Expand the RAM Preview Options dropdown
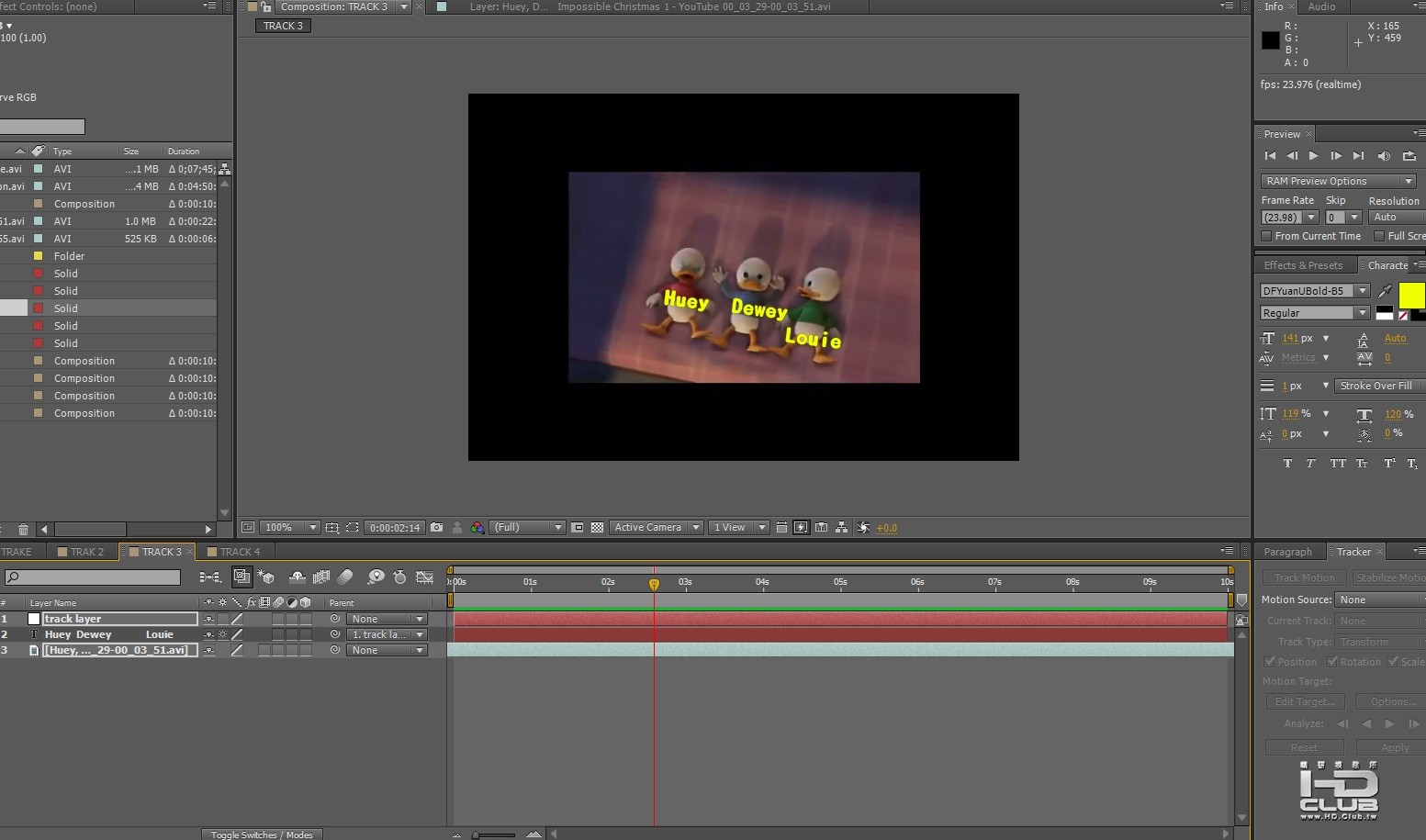 click(1338, 182)
